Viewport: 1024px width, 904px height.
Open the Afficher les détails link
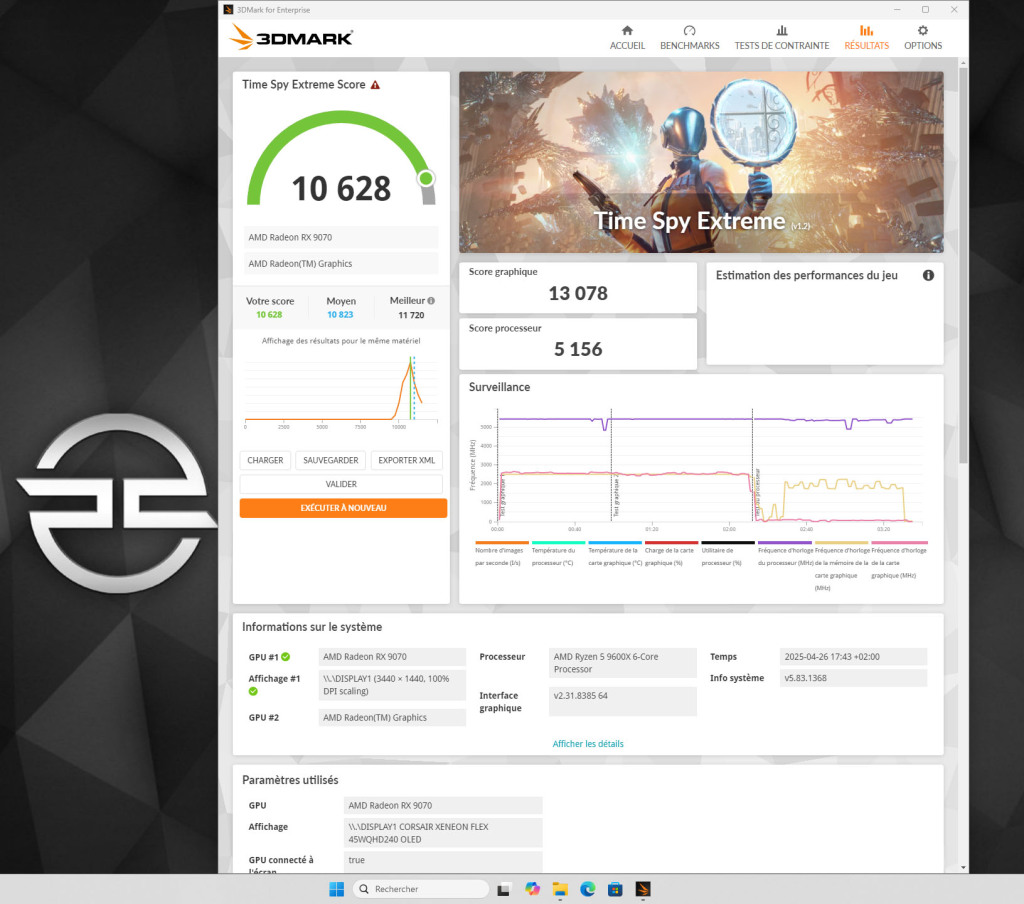tap(588, 743)
